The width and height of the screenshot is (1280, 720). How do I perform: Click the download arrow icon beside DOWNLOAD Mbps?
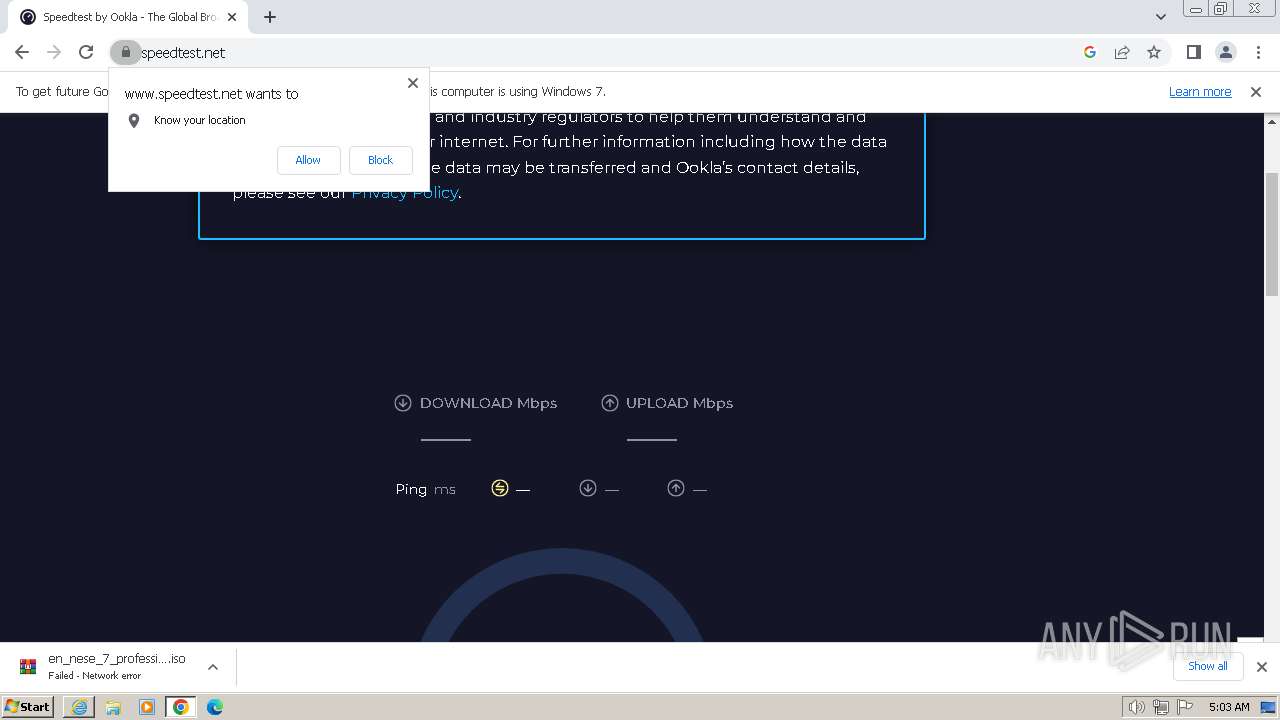(x=403, y=403)
